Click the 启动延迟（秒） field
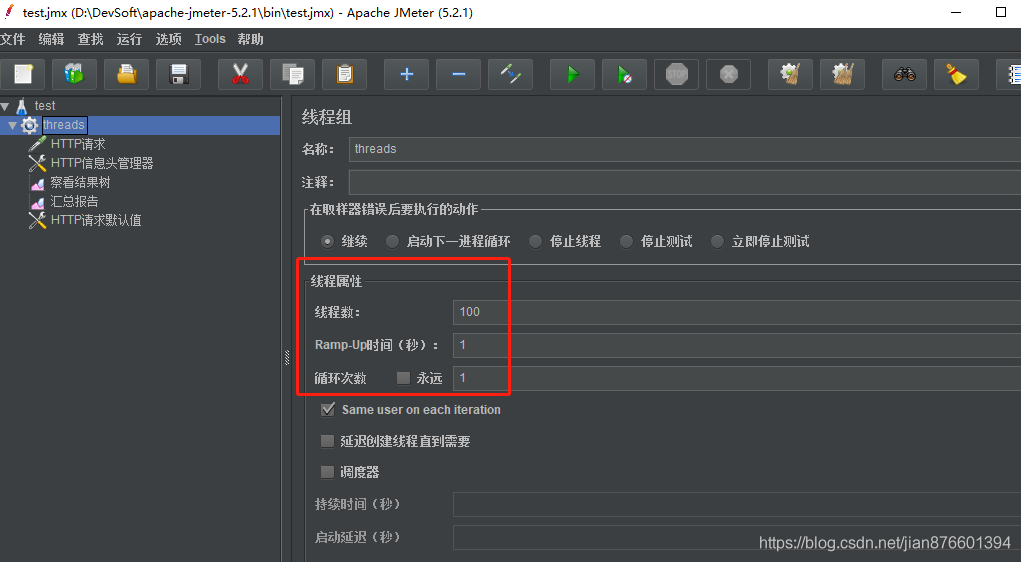This screenshot has height=562, width=1021. pyautogui.click(x=737, y=538)
